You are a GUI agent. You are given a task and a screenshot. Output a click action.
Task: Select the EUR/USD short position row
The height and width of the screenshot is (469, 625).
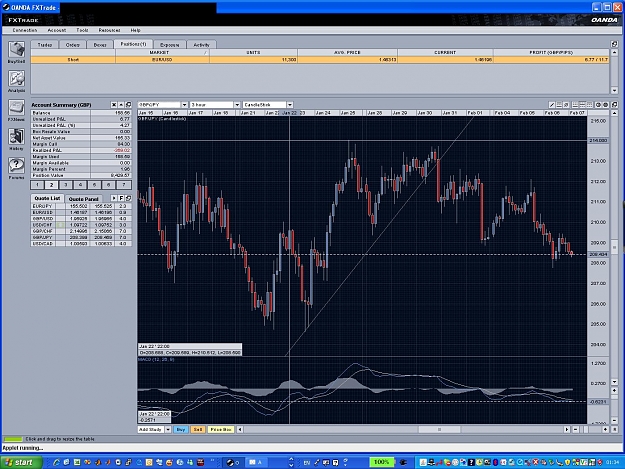[320, 60]
